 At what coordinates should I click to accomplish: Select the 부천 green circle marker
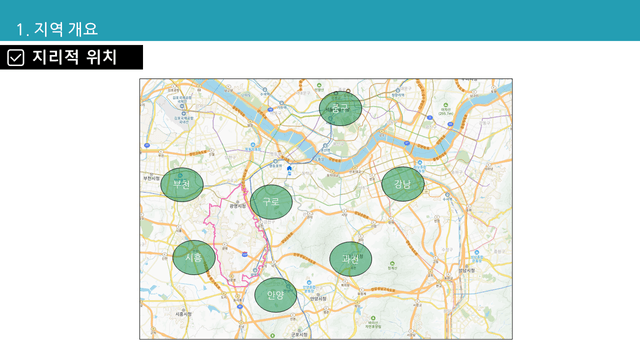[x=182, y=184]
